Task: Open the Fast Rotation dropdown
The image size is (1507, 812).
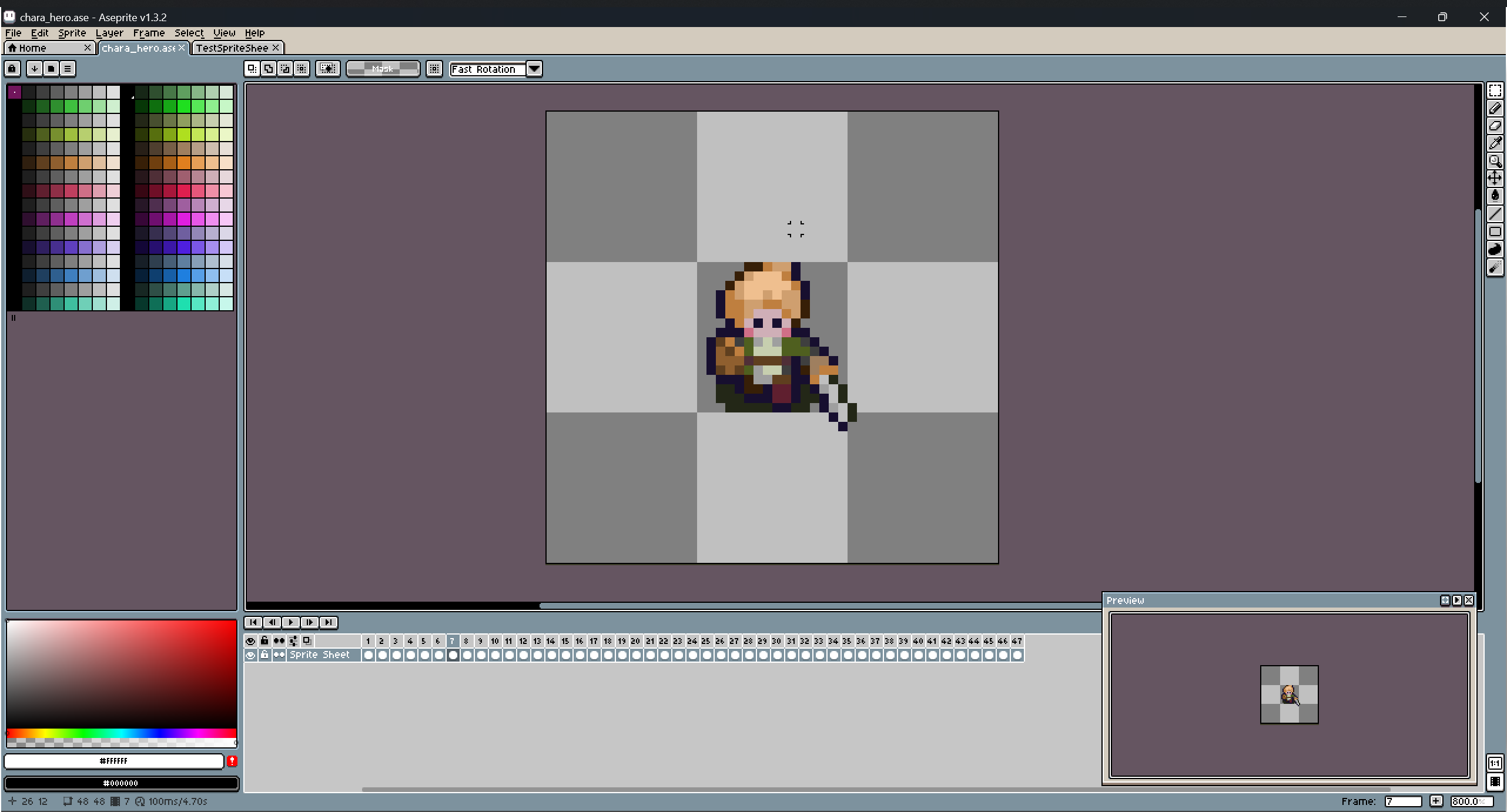Action: (533, 69)
